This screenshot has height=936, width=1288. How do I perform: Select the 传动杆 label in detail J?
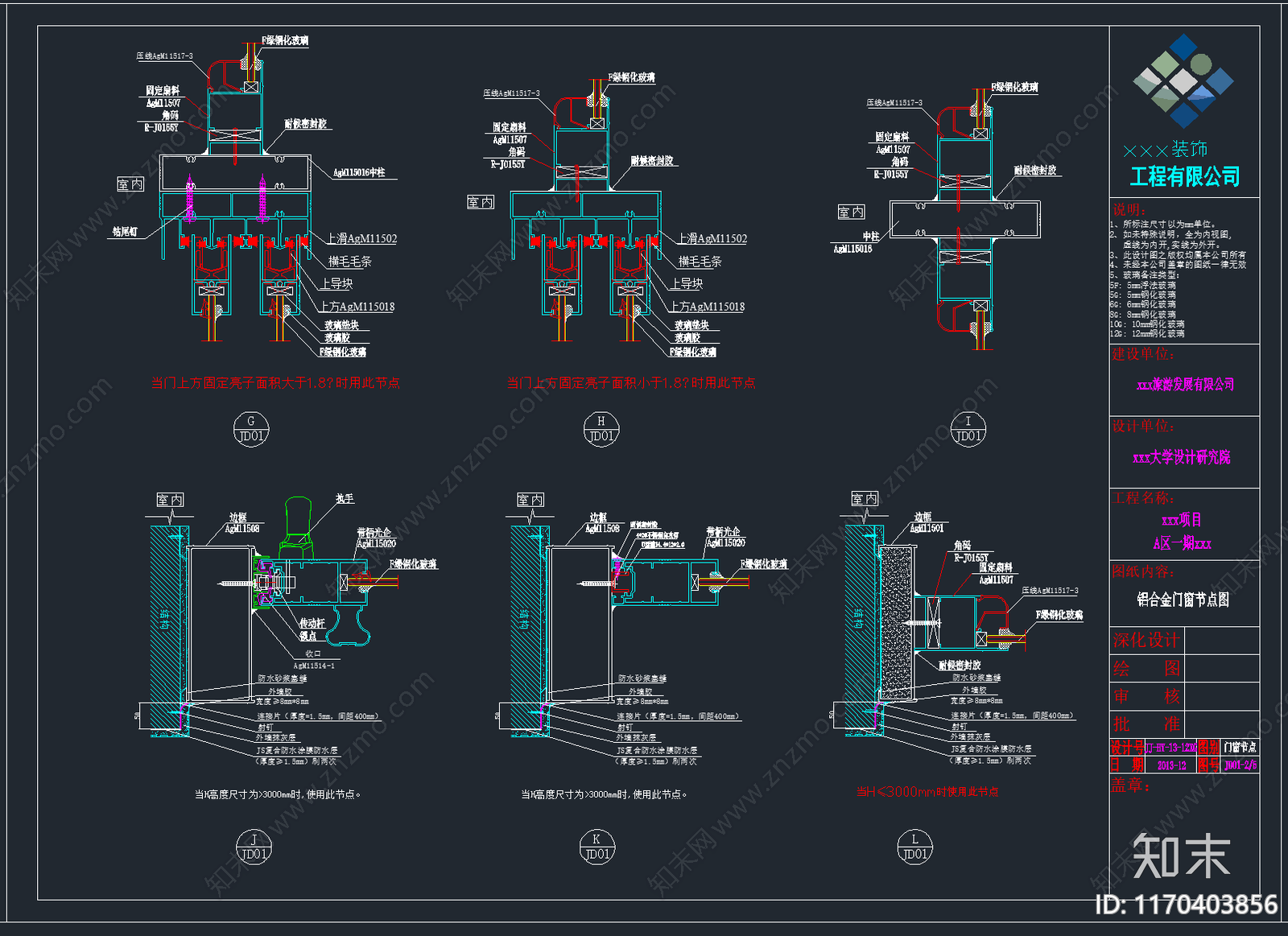[312, 623]
